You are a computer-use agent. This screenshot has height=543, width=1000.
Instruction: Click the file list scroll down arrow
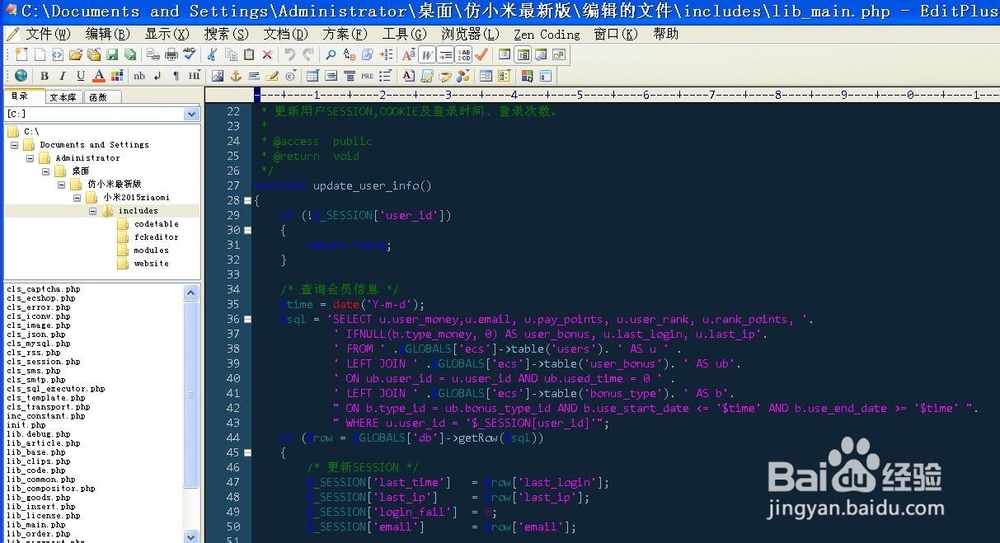click(191, 537)
